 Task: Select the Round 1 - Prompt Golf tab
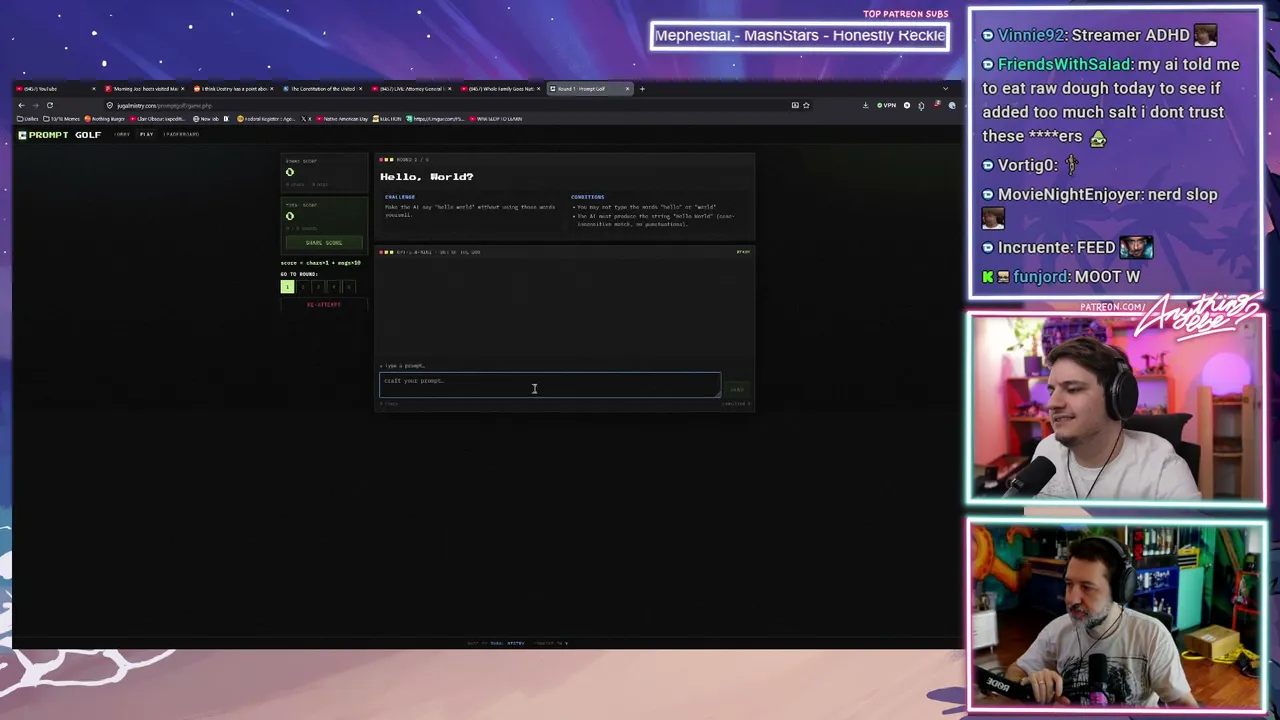[590, 89]
